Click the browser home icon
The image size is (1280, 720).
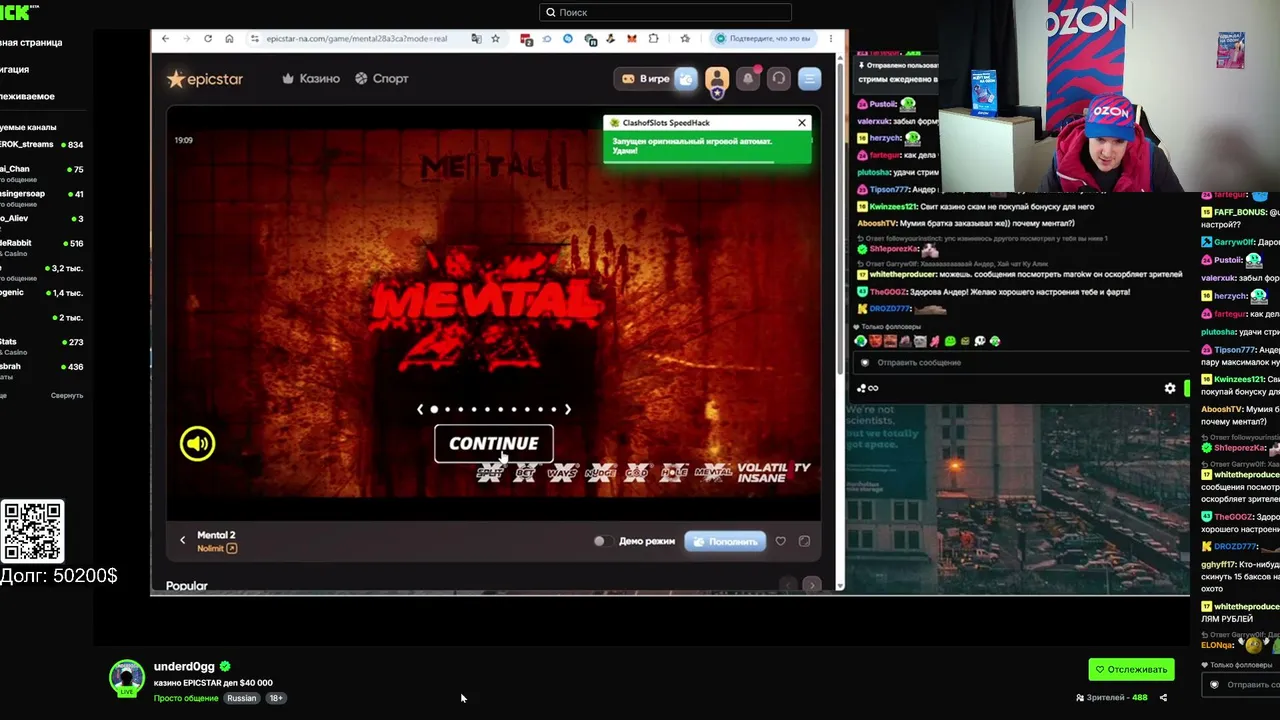coord(229,39)
